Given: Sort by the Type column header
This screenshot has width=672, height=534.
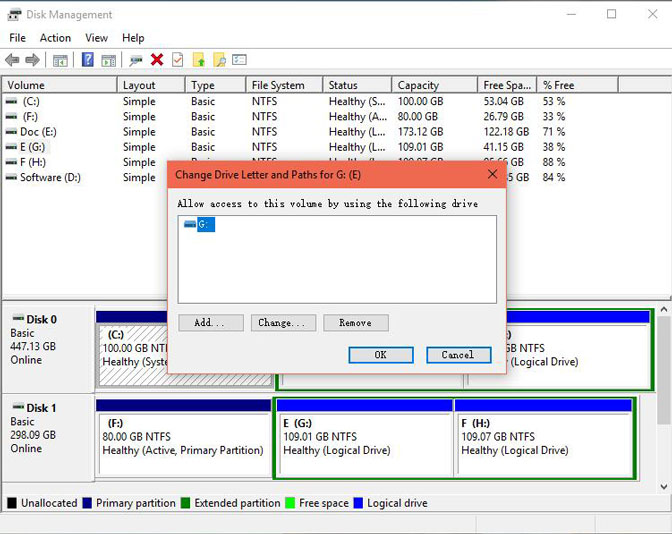Looking at the screenshot, I should point(216,85).
